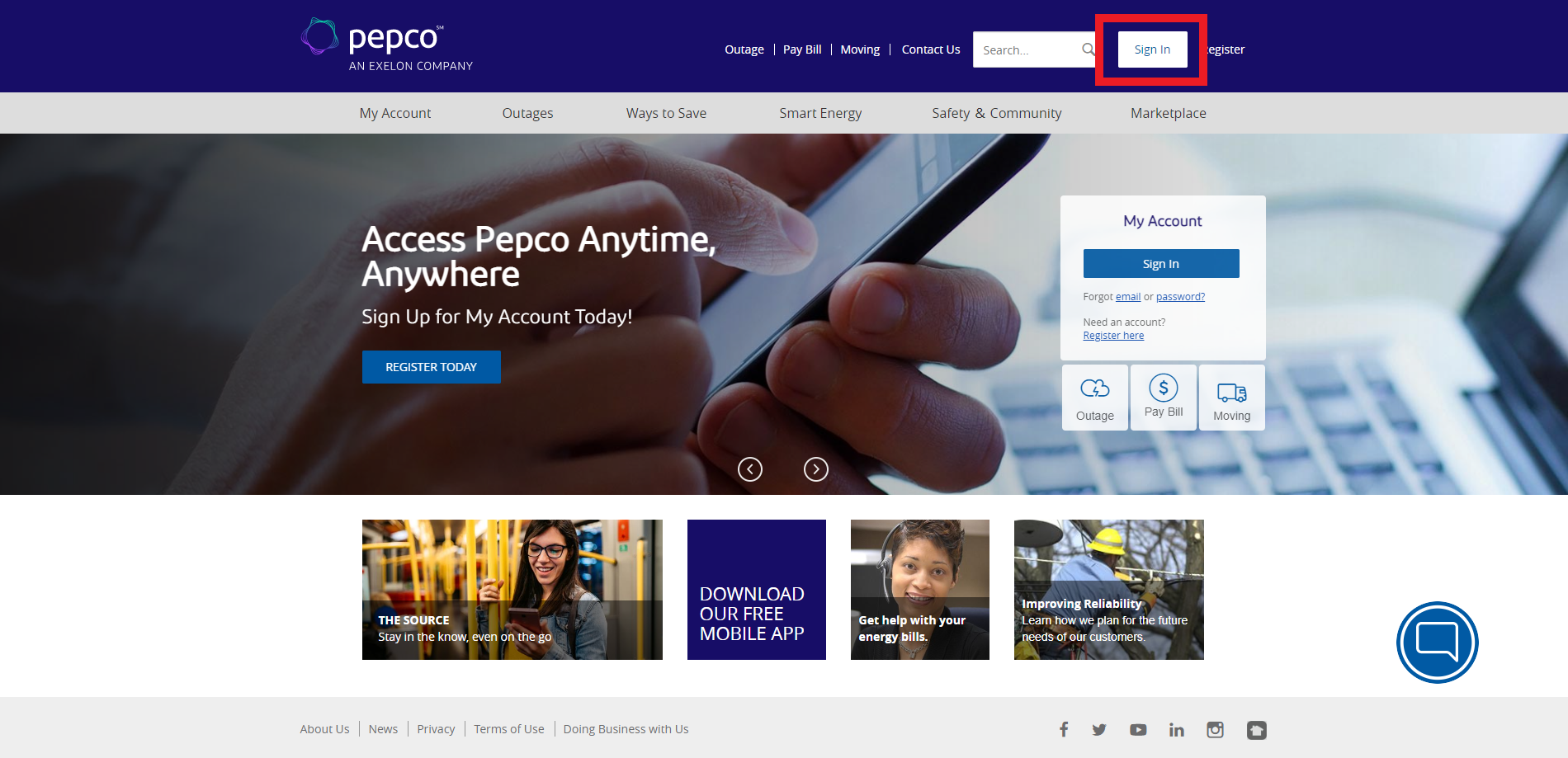Open the Safety & Community menu
The height and width of the screenshot is (758, 1568).
[x=997, y=113]
